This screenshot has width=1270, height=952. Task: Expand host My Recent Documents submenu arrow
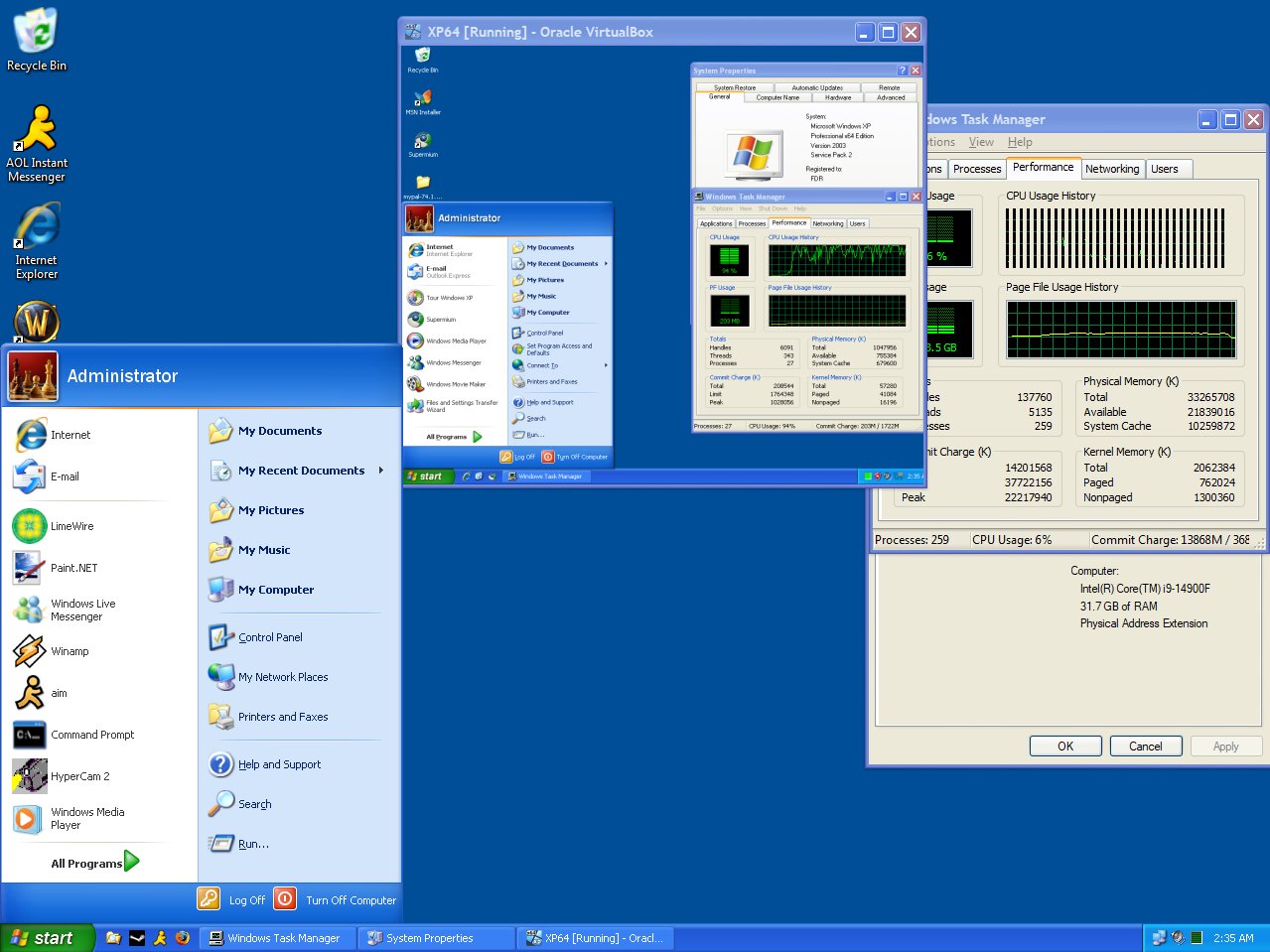tap(381, 471)
